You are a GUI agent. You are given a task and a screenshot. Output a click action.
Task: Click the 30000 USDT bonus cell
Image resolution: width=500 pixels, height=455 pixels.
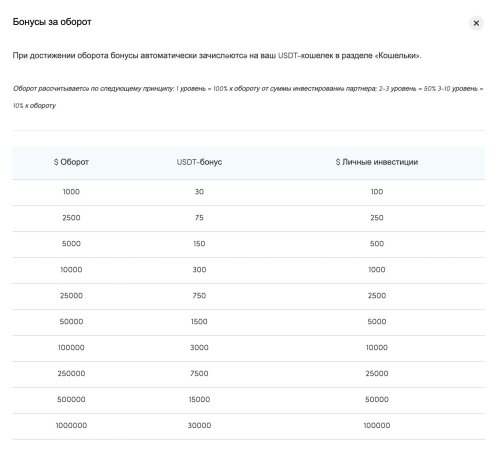click(x=199, y=425)
